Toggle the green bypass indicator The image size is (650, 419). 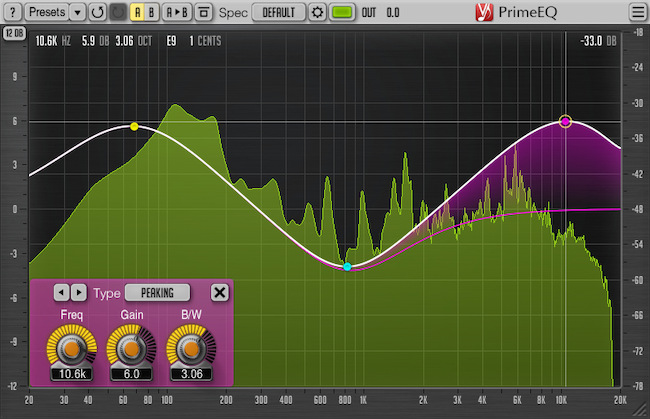tap(342, 12)
